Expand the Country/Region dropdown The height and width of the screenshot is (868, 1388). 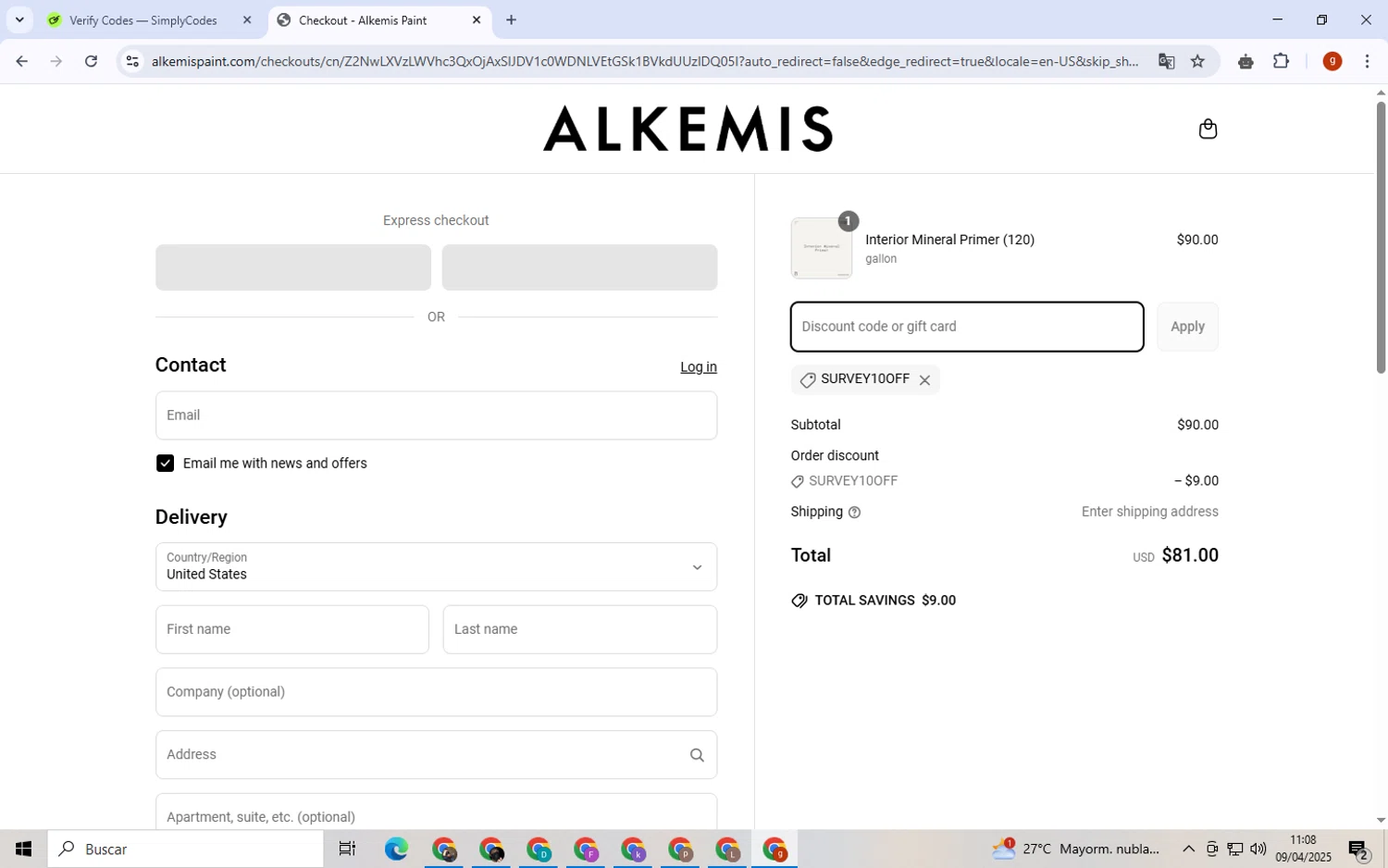click(x=436, y=567)
